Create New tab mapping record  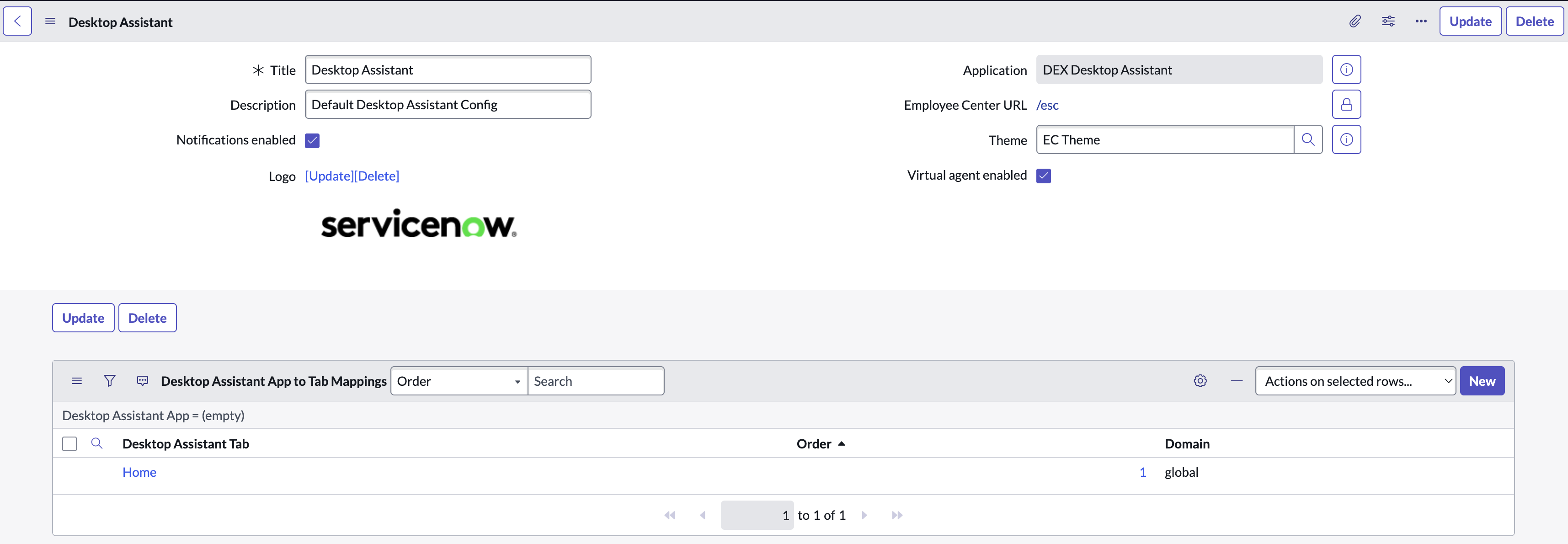click(1482, 381)
